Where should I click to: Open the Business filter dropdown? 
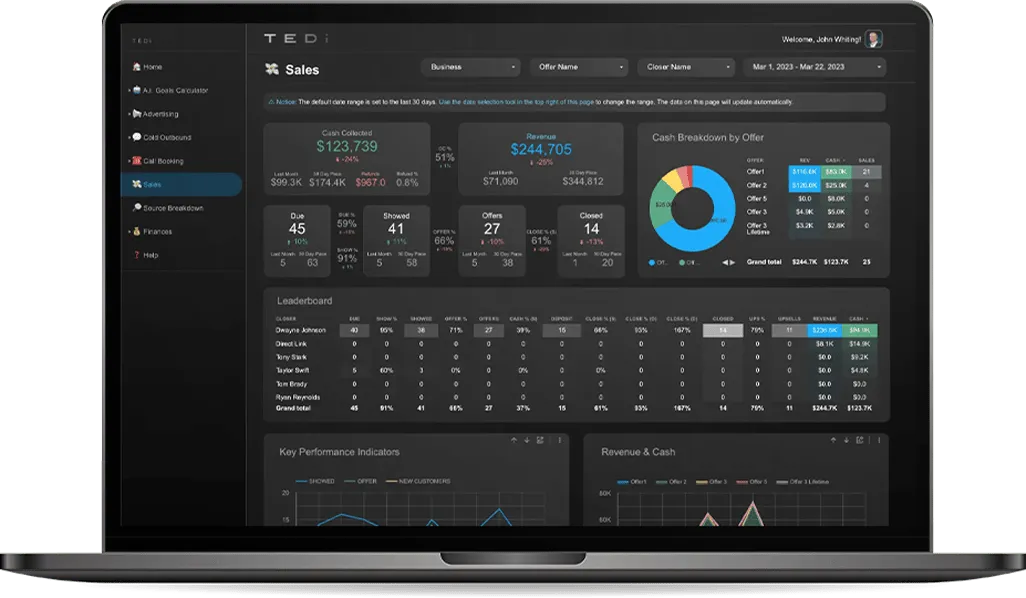tap(471, 67)
